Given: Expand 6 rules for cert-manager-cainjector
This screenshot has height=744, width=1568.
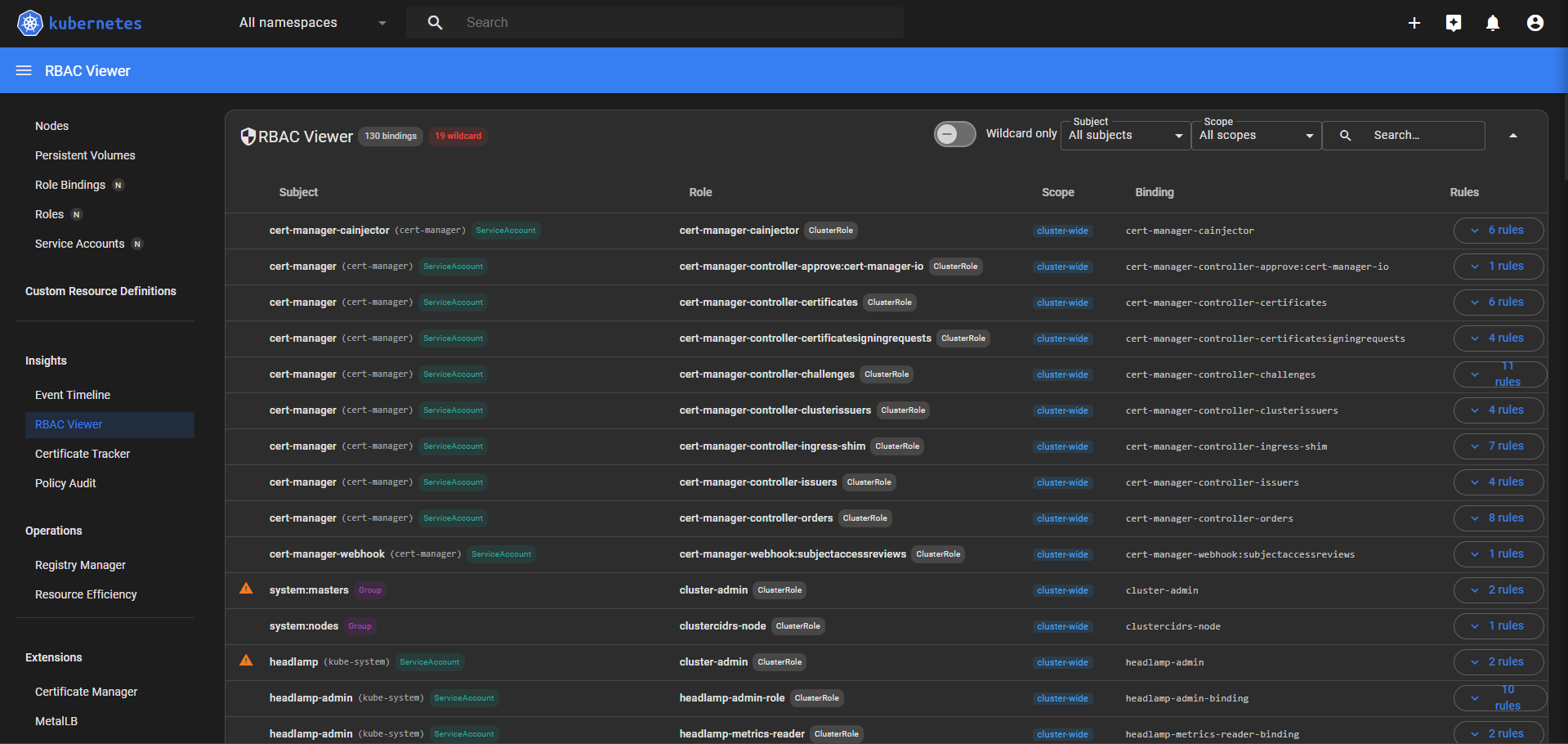Looking at the screenshot, I should pyautogui.click(x=1499, y=231).
